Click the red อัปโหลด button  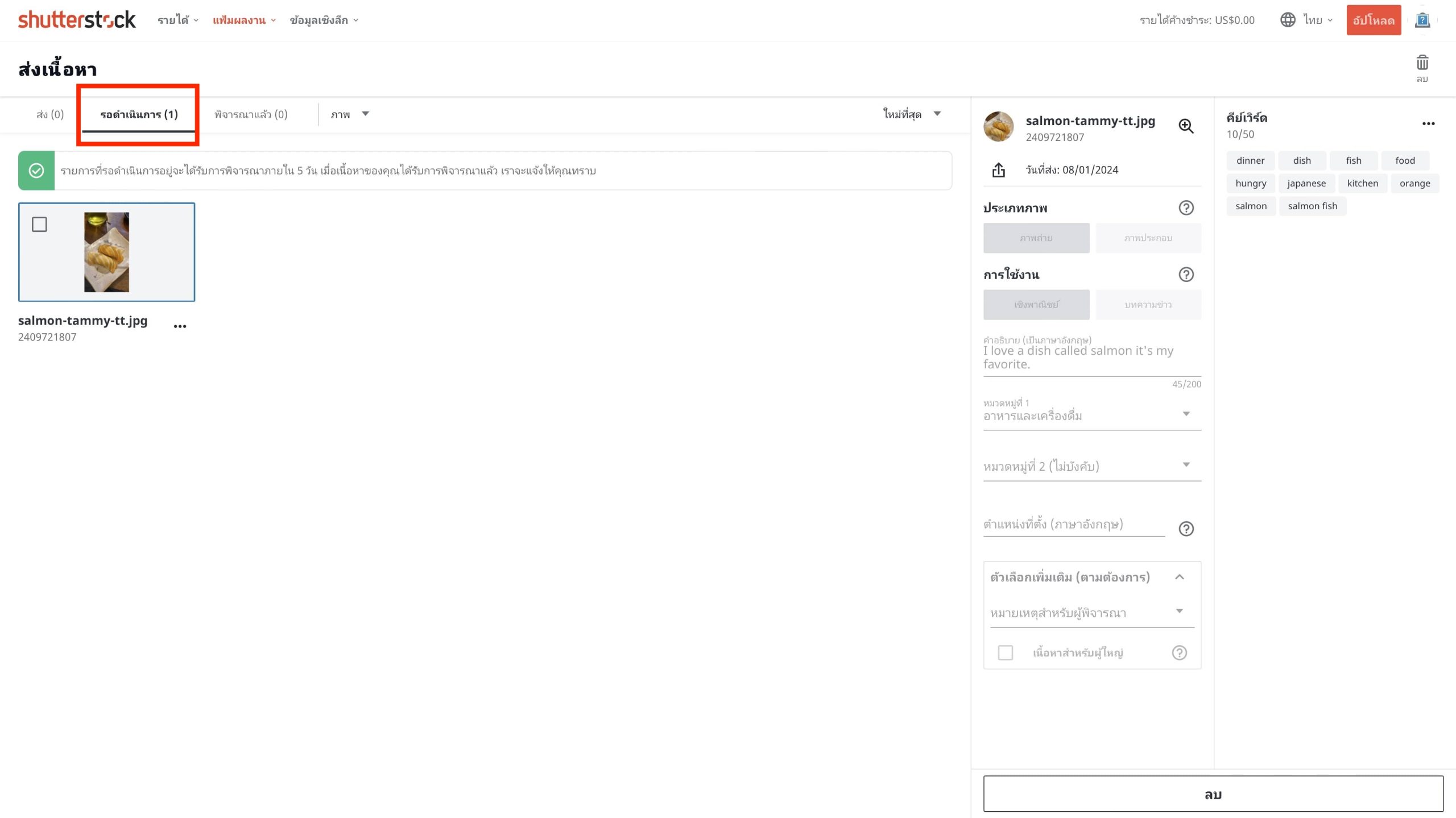click(1373, 20)
